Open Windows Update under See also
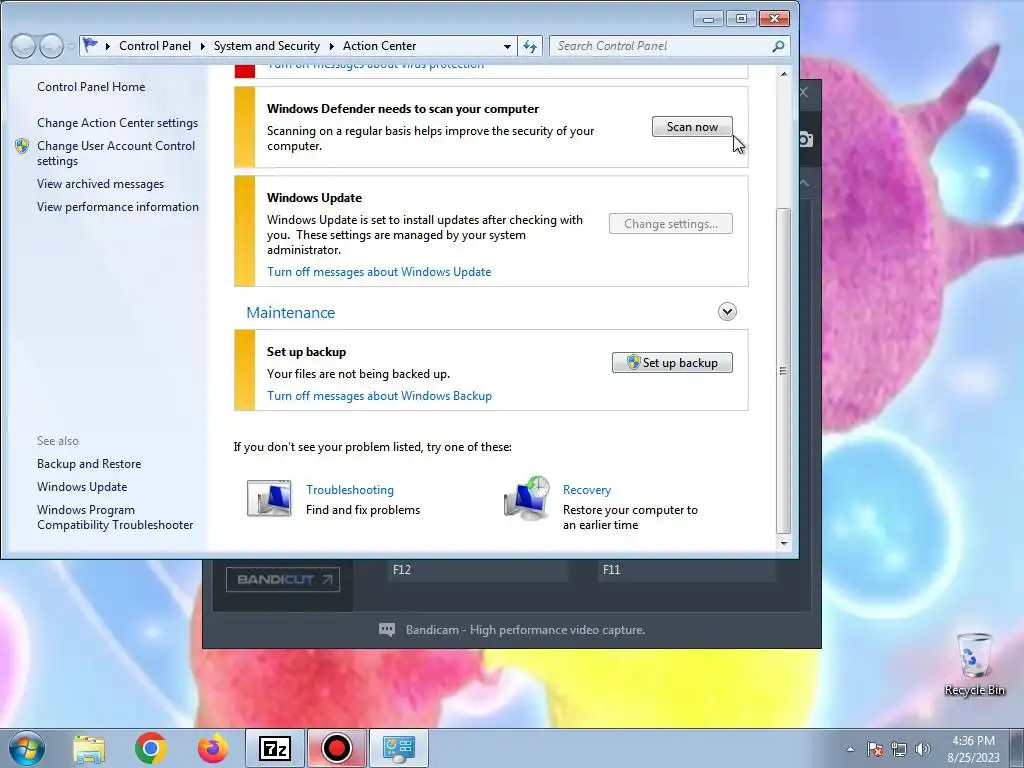1024x768 pixels. (x=82, y=487)
